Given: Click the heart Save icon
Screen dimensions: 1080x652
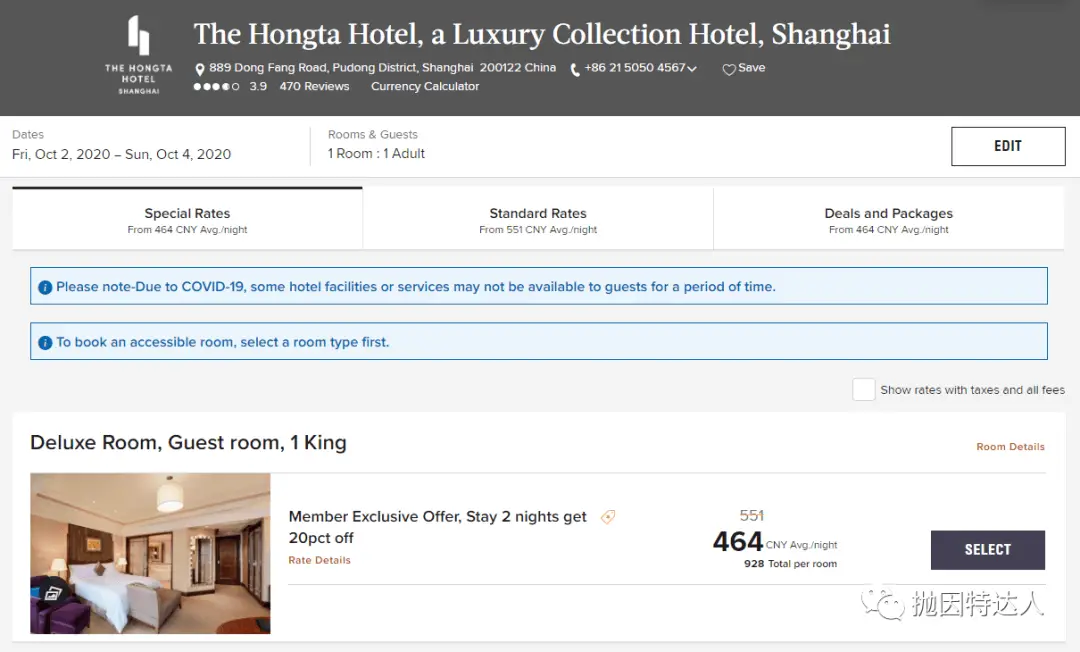Looking at the screenshot, I should pyautogui.click(x=729, y=69).
